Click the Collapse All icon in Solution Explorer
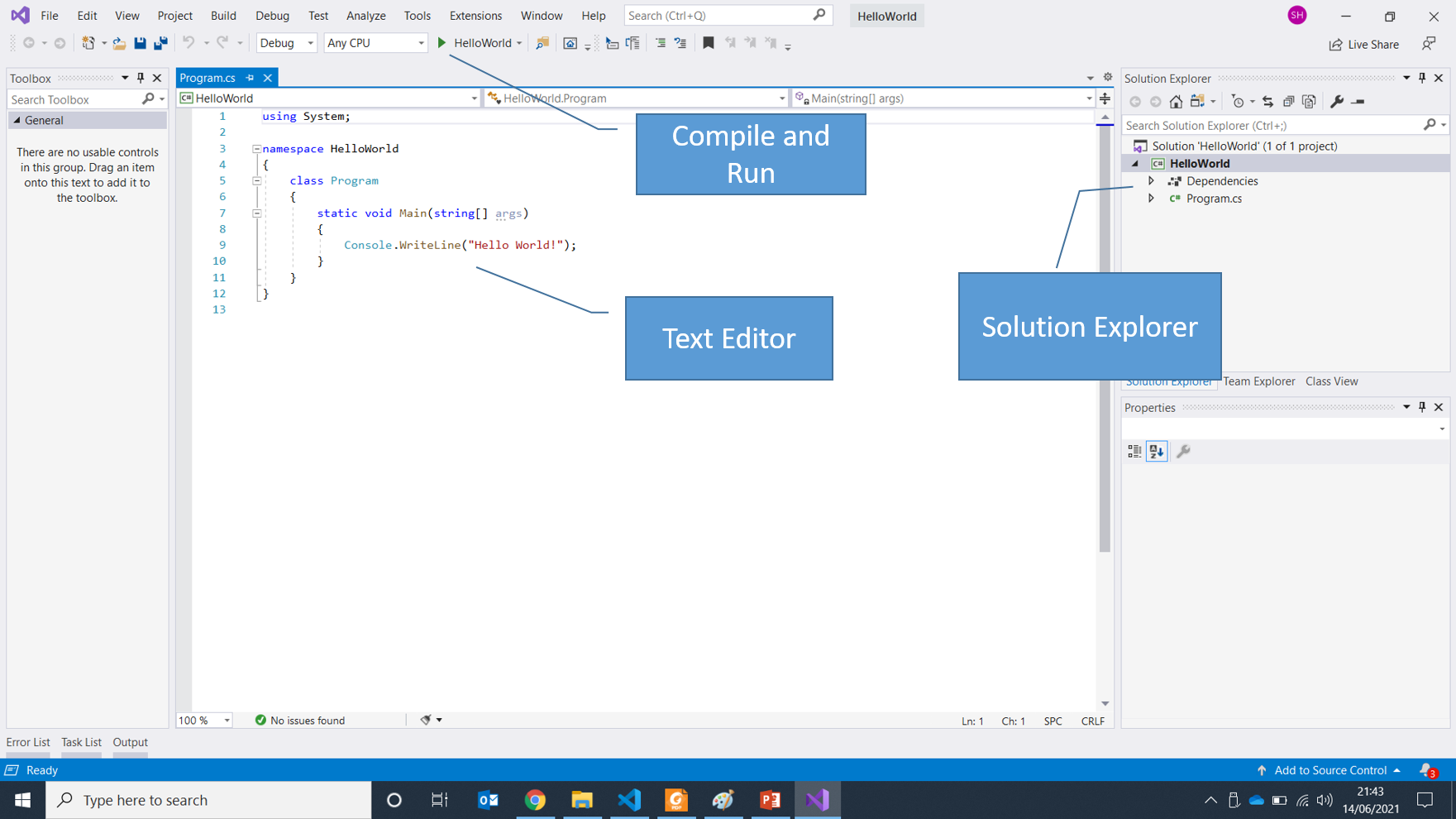The image size is (1456, 819). click(x=1288, y=102)
